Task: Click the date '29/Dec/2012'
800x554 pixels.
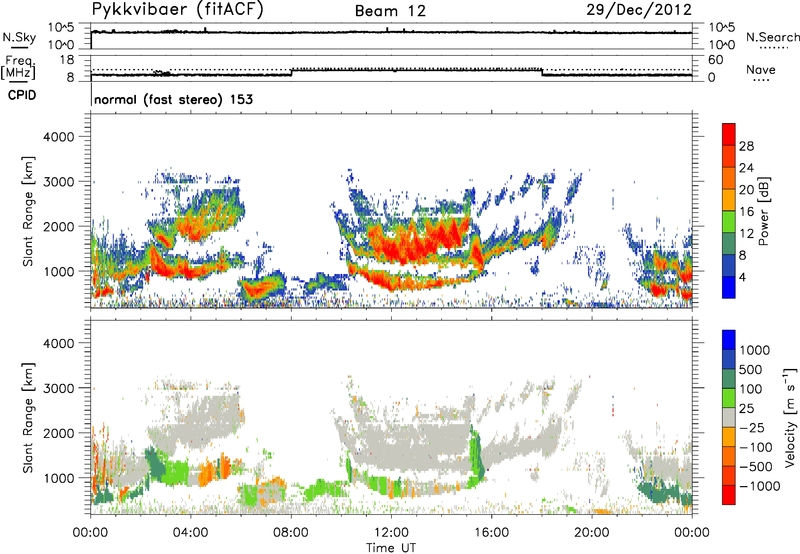Action: coord(639,10)
